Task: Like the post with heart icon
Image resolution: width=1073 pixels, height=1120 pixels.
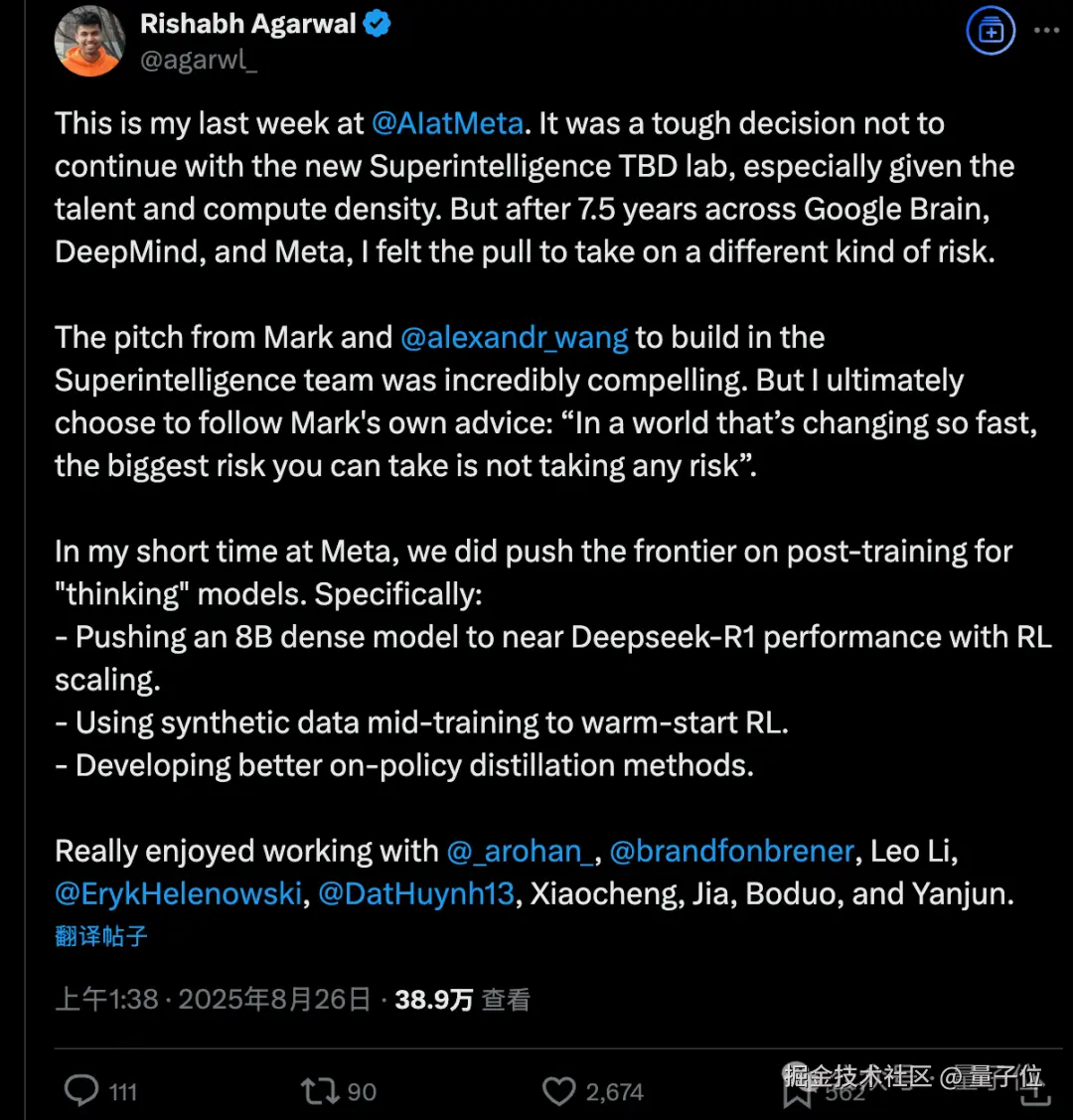Action: (559, 1091)
